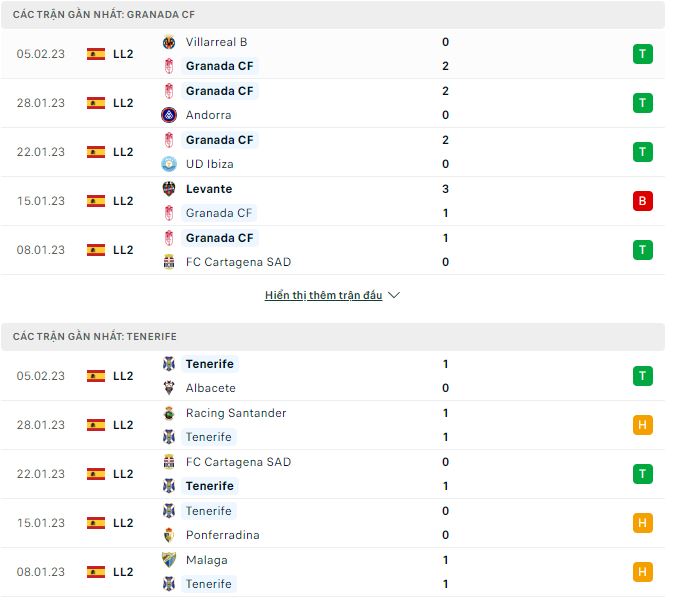The width and height of the screenshot is (674, 602).
Task: Click the H badge for Racing Santander match
Action: click(642, 425)
